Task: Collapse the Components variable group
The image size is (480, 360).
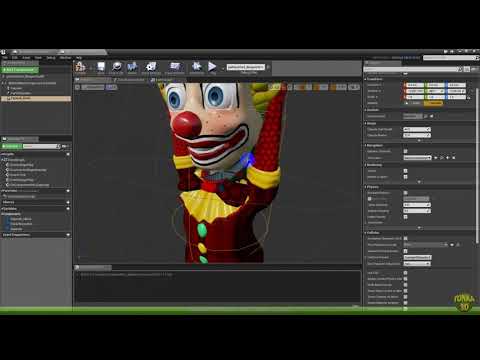Action: tap(2, 214)
